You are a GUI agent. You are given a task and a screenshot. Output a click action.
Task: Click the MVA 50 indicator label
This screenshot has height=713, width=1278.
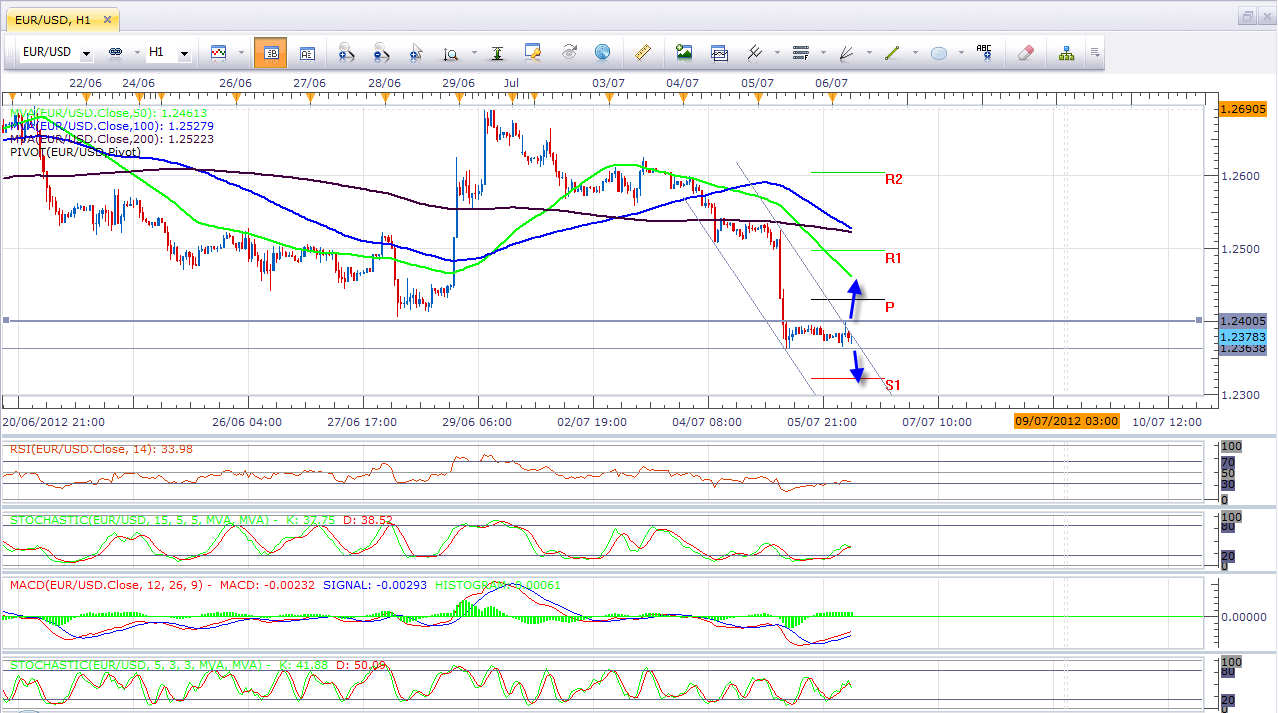click(x=109, y=114)
